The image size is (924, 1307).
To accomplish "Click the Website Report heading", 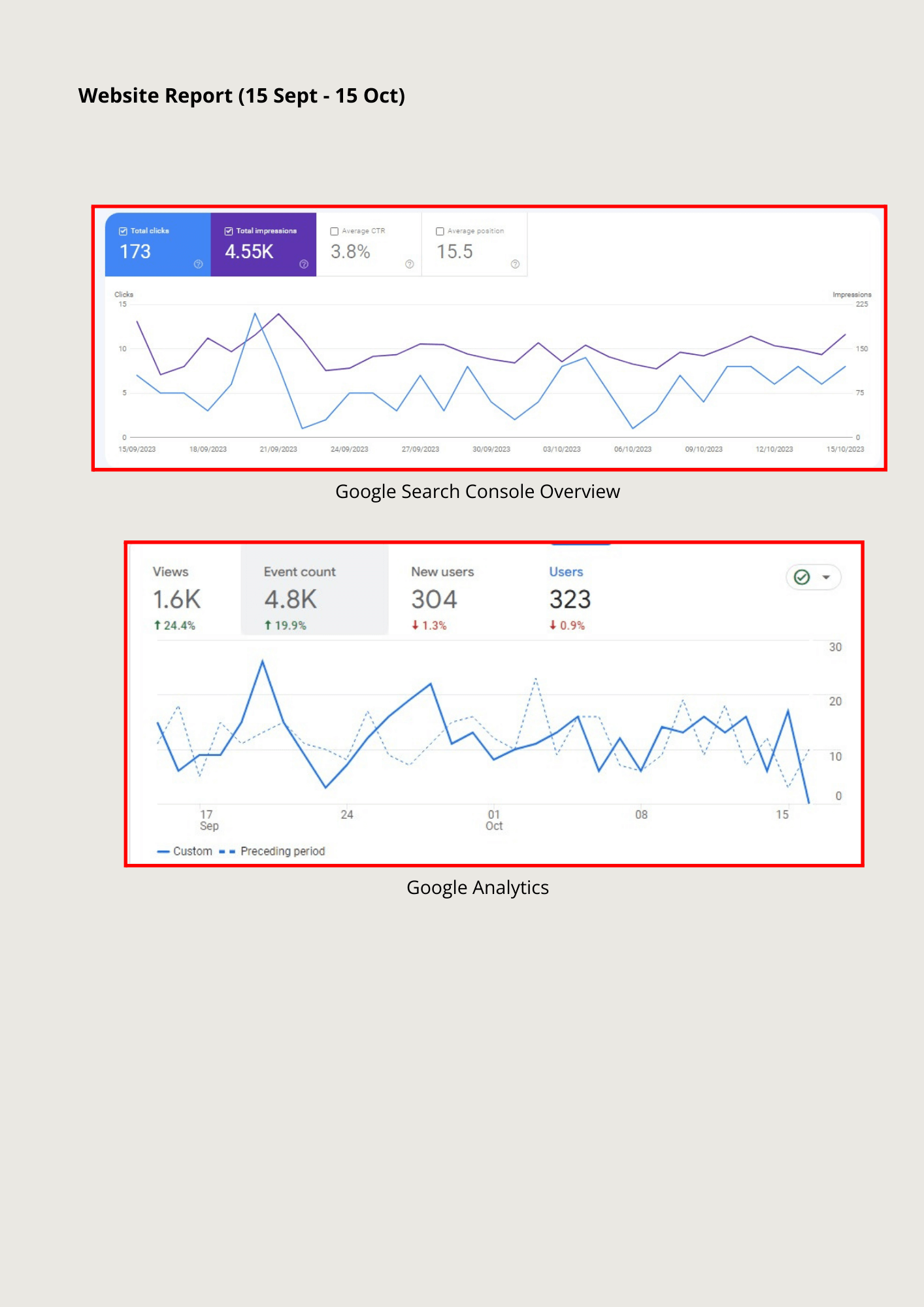I will [x=241, y=95].
